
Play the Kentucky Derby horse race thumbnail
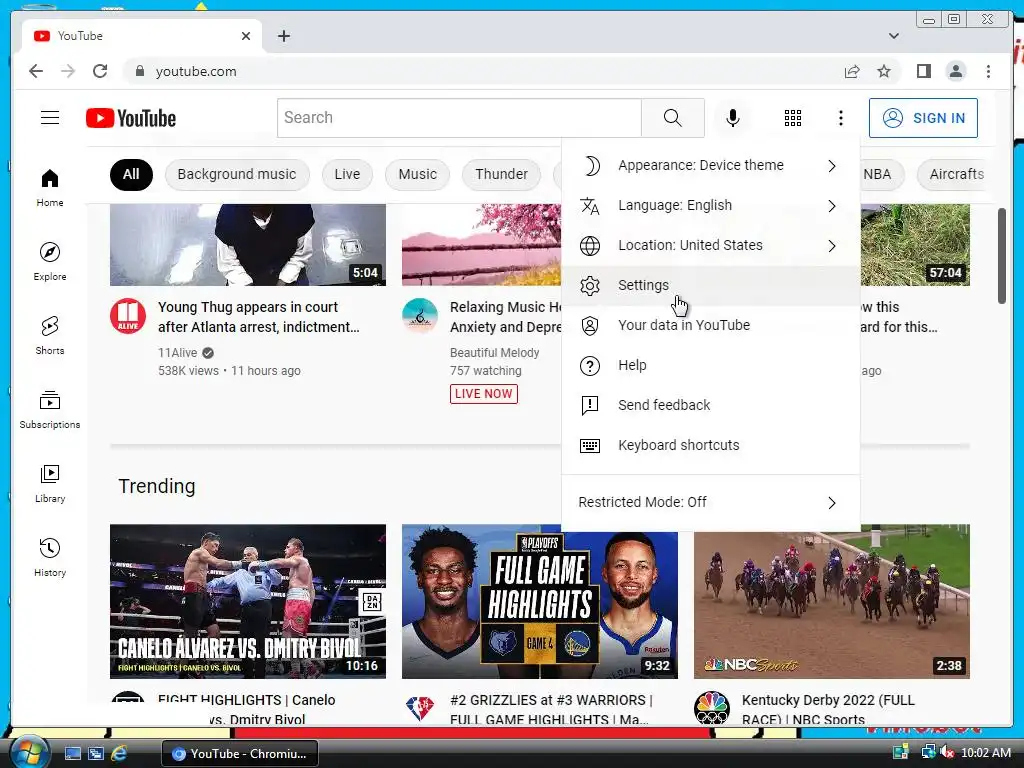(831, 601)
